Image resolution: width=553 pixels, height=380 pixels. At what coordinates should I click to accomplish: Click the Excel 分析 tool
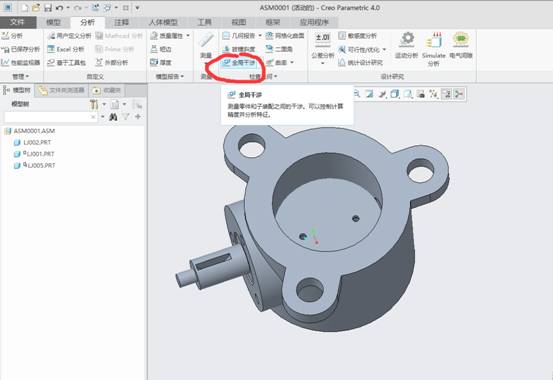(x=66, y=49)
